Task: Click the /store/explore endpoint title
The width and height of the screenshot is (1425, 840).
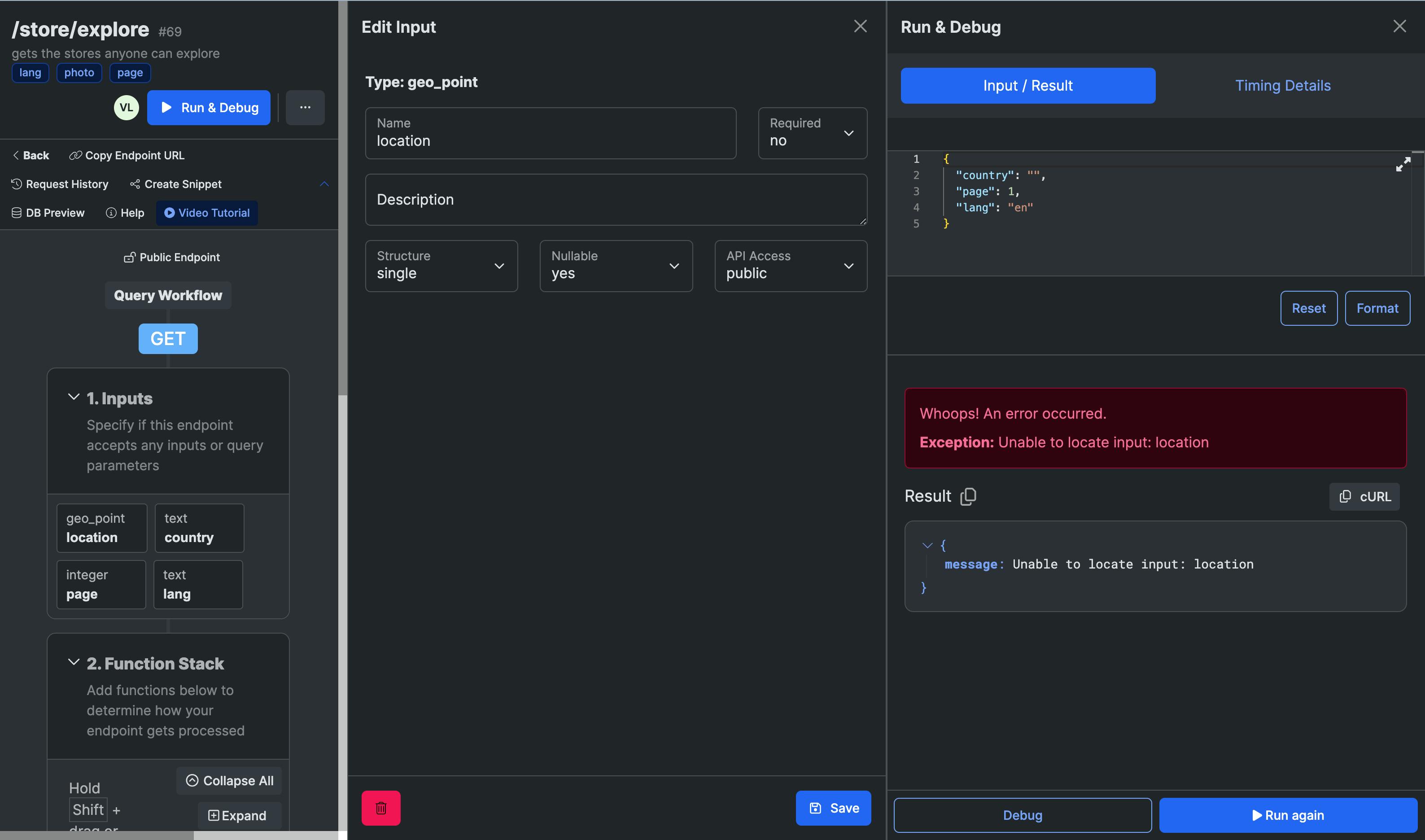Action: tap(80, 29)
